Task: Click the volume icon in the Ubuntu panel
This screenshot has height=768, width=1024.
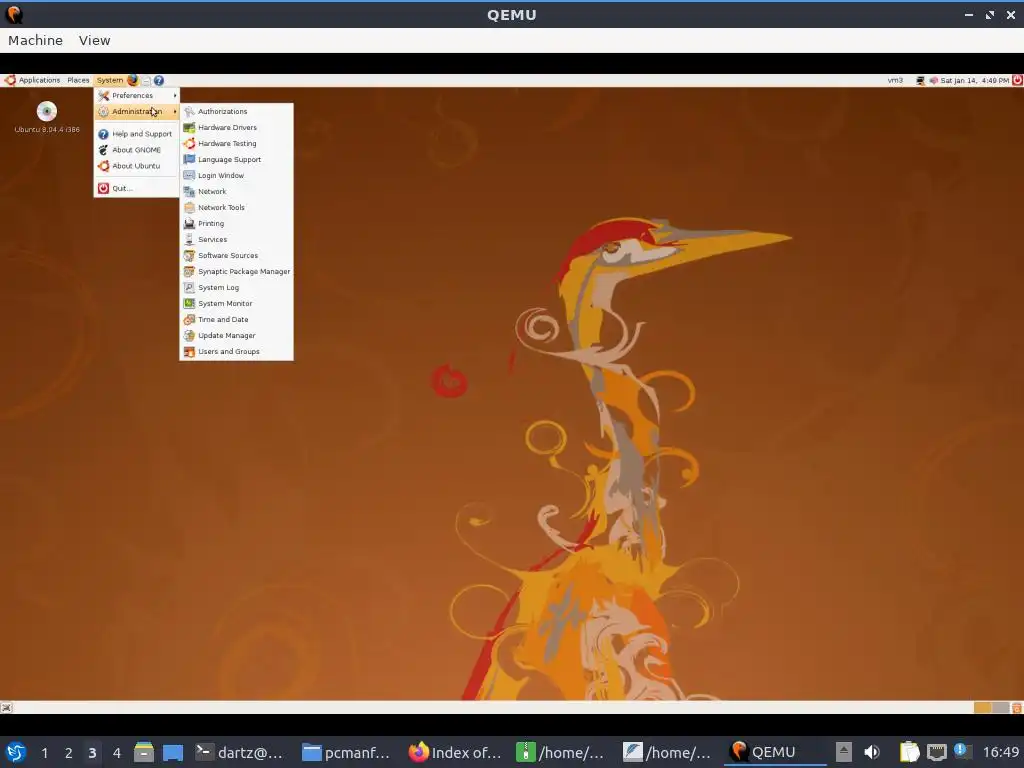Action: coord(933,81)
